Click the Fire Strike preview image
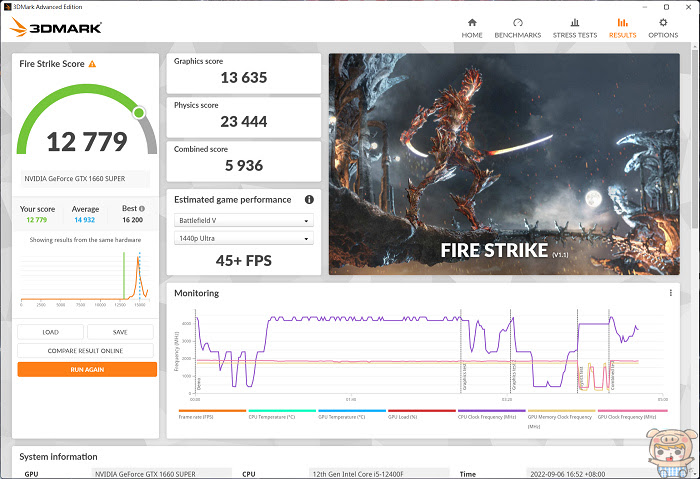This screenshot has width=700, height=479. (504, 164)
